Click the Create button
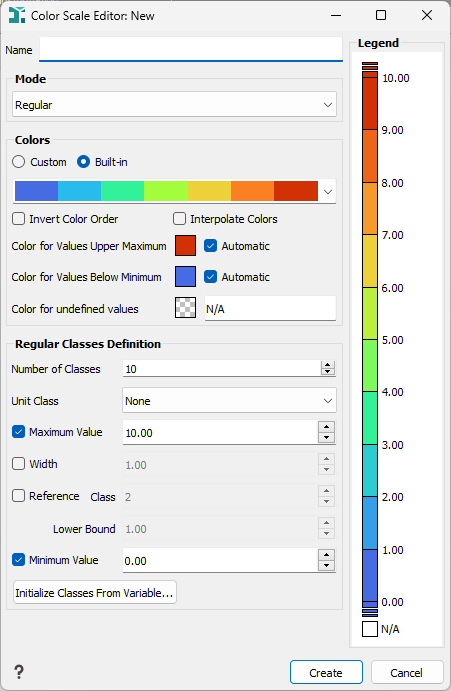The height and width of the screenshot is (691, 451). pyautogui.click(x=326, y=672)
